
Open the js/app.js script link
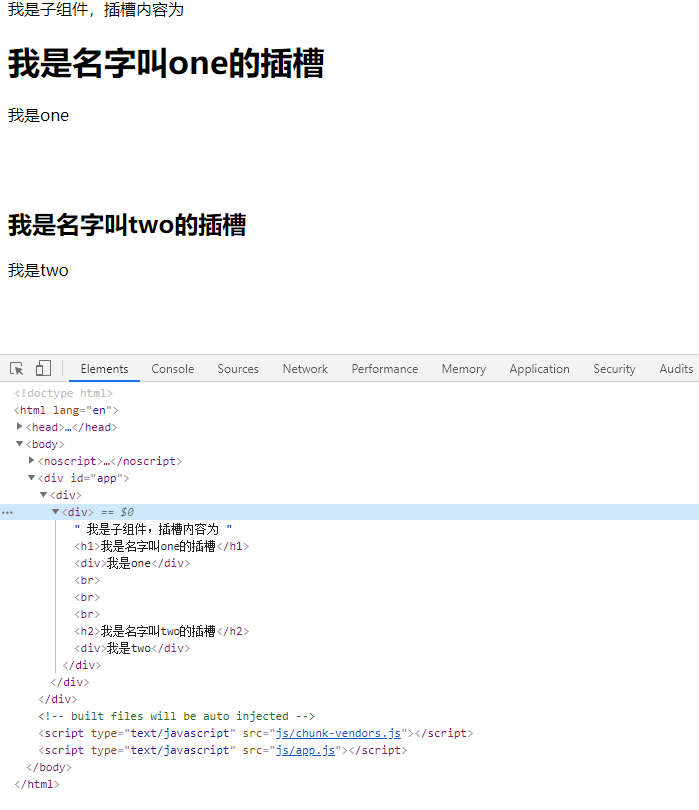(x=305, y=750)
